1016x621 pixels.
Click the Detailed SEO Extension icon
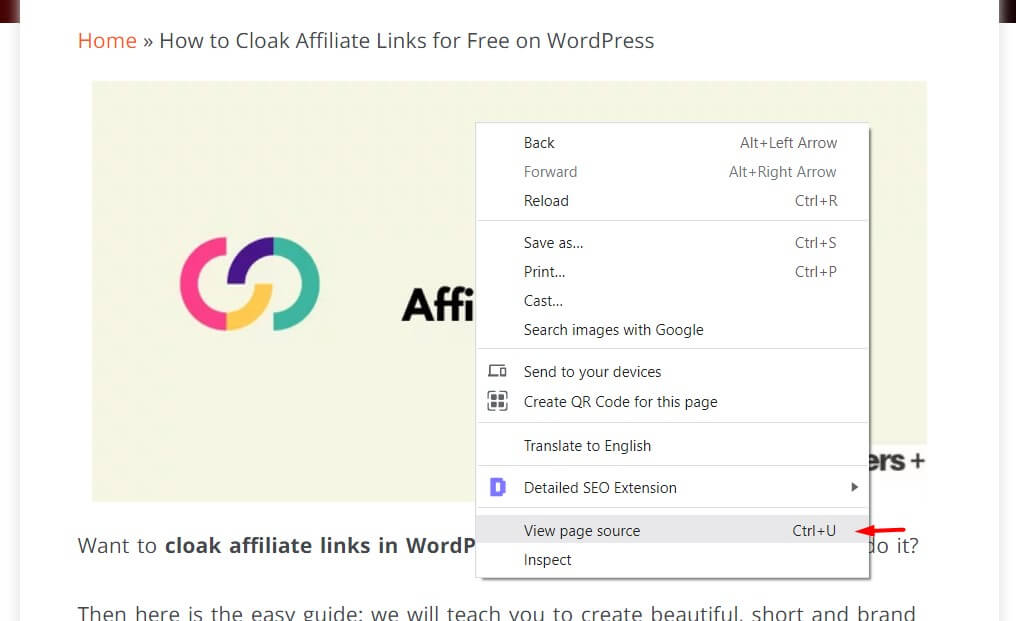498,487
